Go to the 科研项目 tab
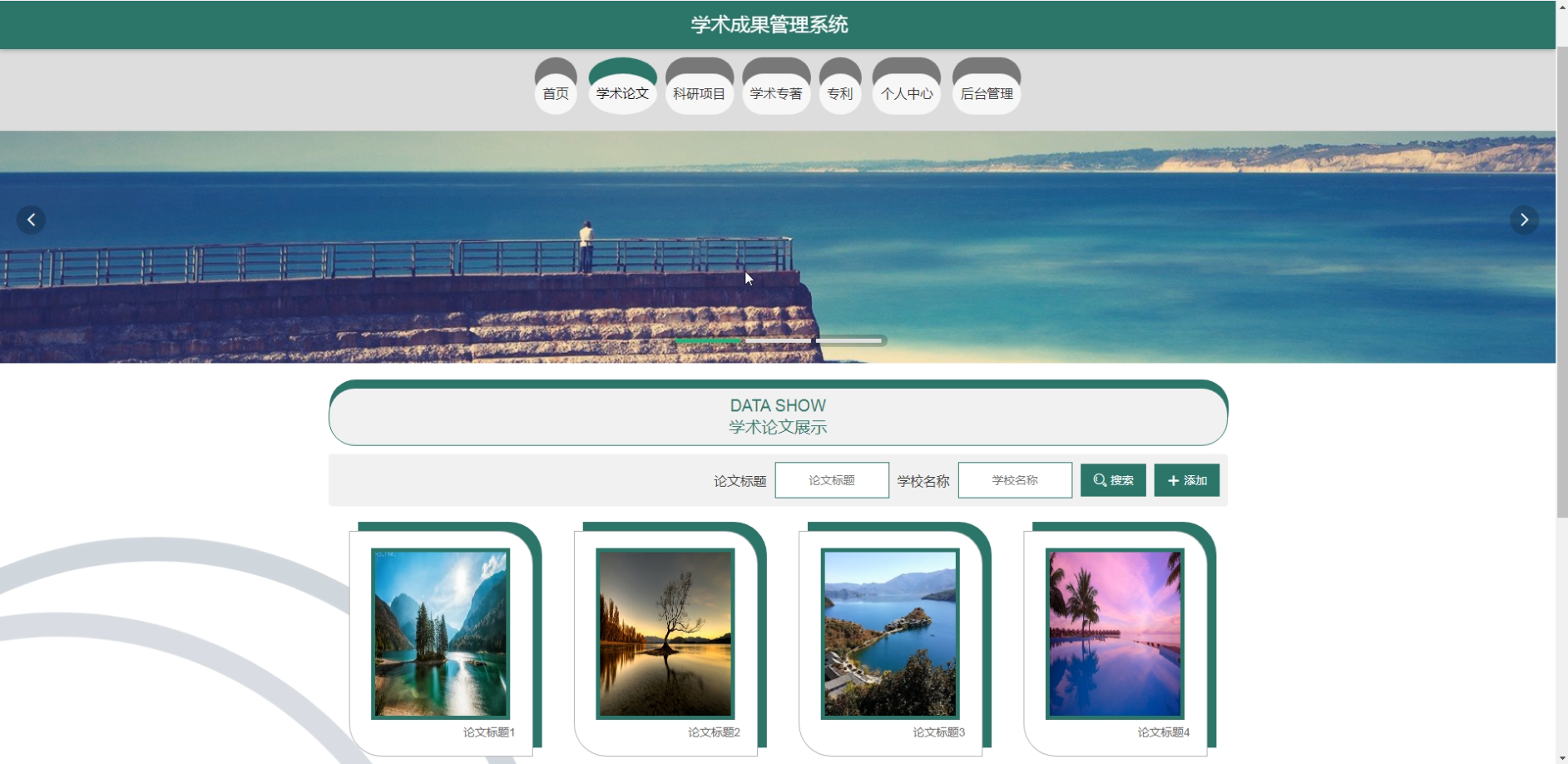Screen dimensions: 1568x764 [699, 86]
